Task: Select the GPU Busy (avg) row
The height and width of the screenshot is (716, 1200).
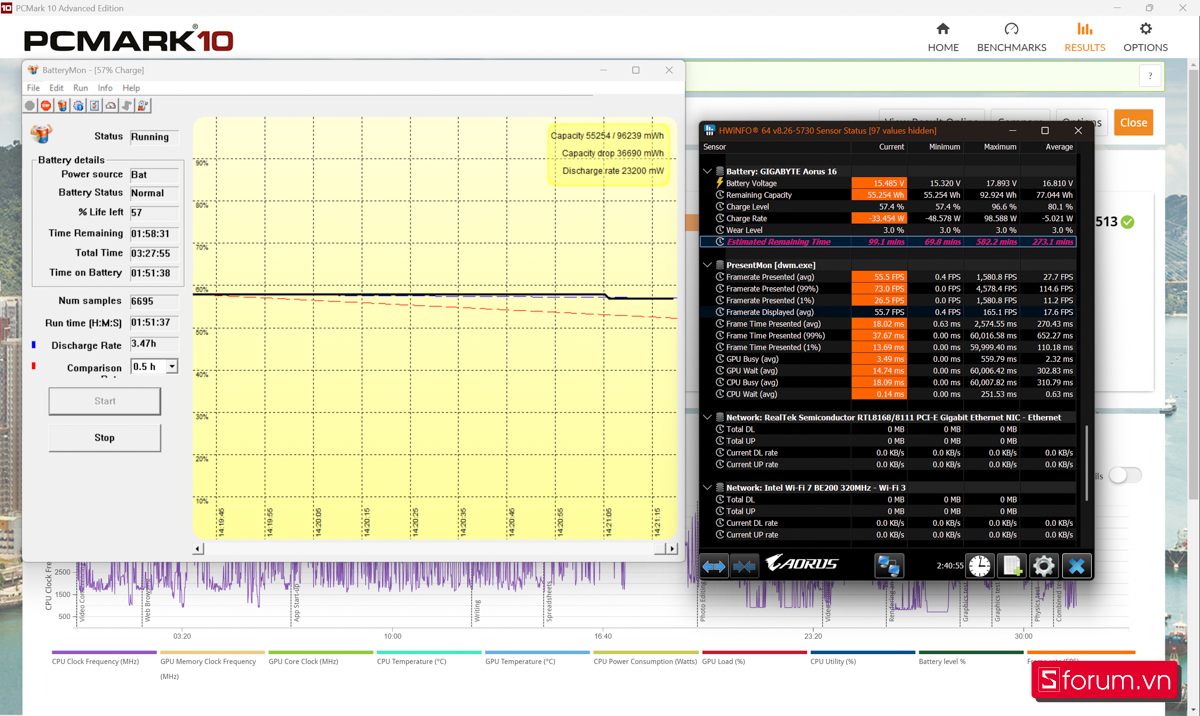Action: [x=889, y=359]
